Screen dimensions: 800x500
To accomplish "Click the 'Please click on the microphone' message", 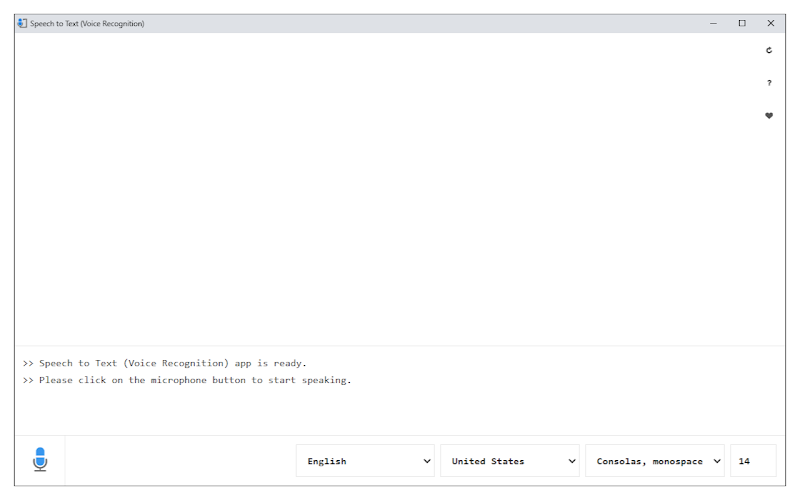I will coord(187,380).
